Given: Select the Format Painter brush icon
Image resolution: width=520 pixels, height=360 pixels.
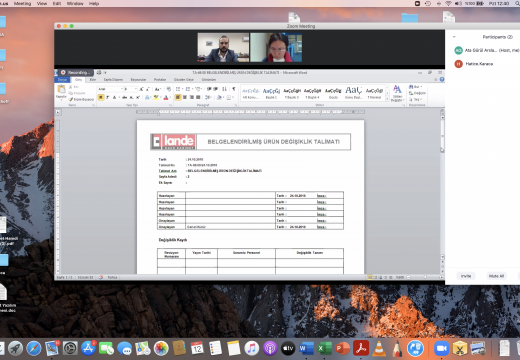Looking at the screenshot, I should pyautogui.click(x=71, y=100).
